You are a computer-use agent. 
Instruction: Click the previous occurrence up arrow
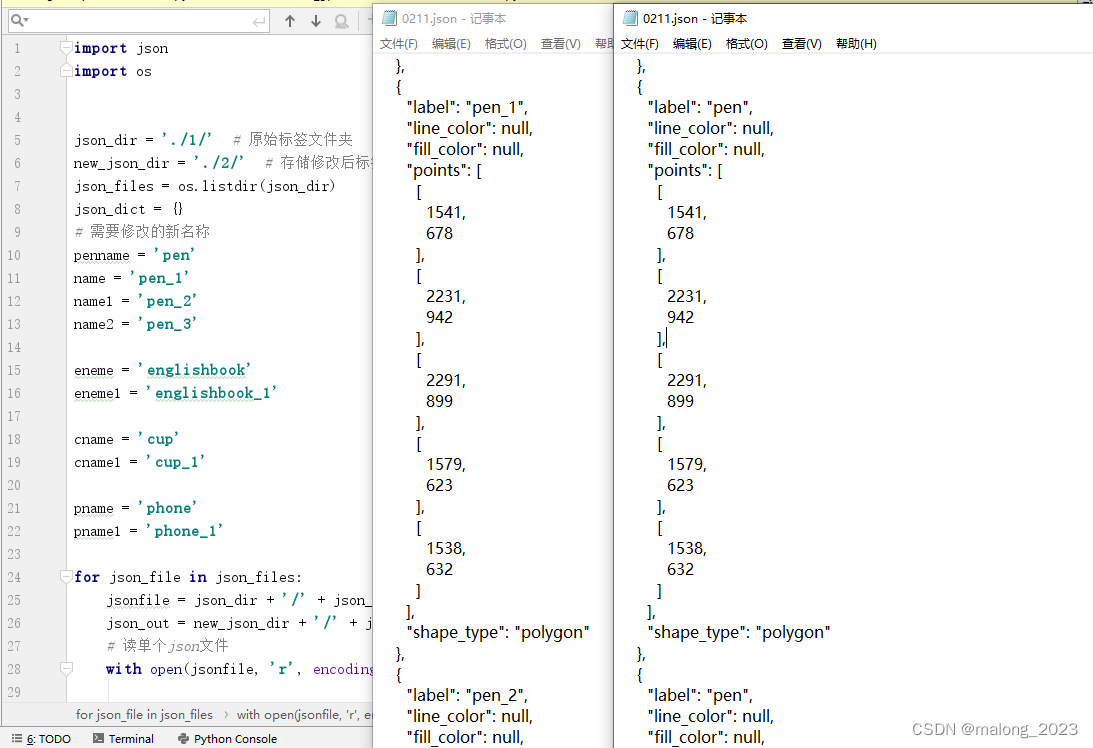[289, 19]
